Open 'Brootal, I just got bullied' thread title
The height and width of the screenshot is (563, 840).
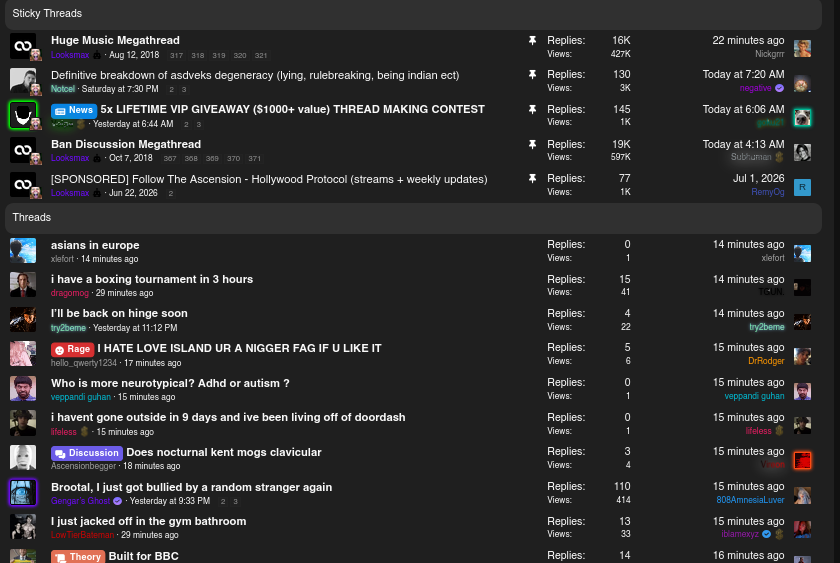[191, 487]
